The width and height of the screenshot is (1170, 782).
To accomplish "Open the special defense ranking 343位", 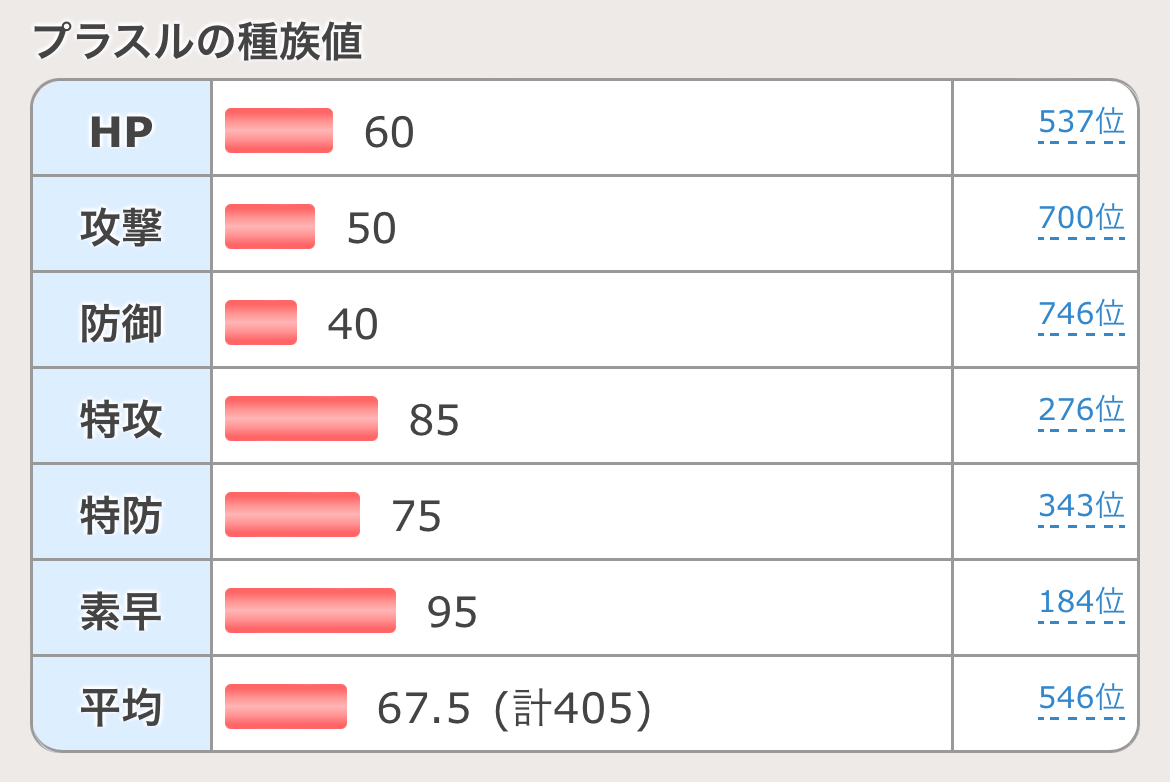I will coord(1081,506).
